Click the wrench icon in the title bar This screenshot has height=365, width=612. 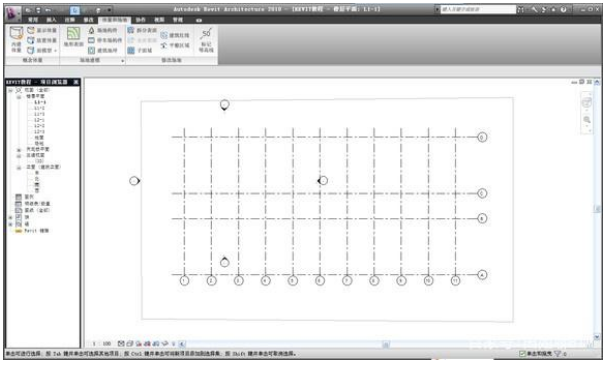(534, 9)
